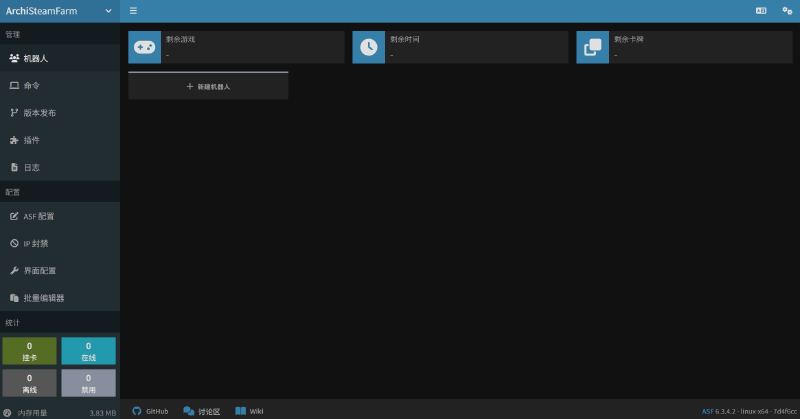Viewport: 800px width, 419px height.
Task: Click the 新建机器人 add button
Action: click(208, 86)
